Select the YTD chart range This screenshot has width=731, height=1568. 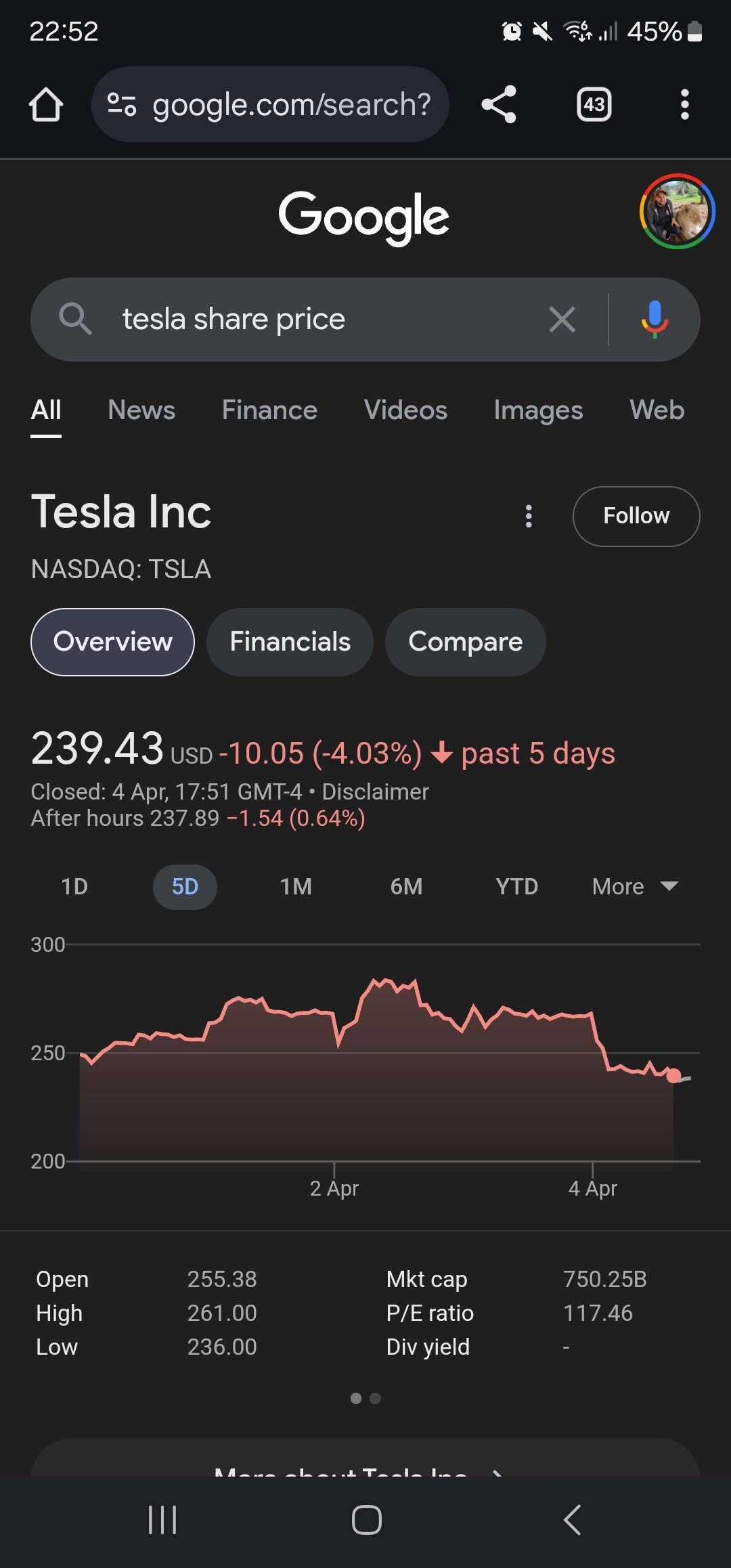click(516, 887)
